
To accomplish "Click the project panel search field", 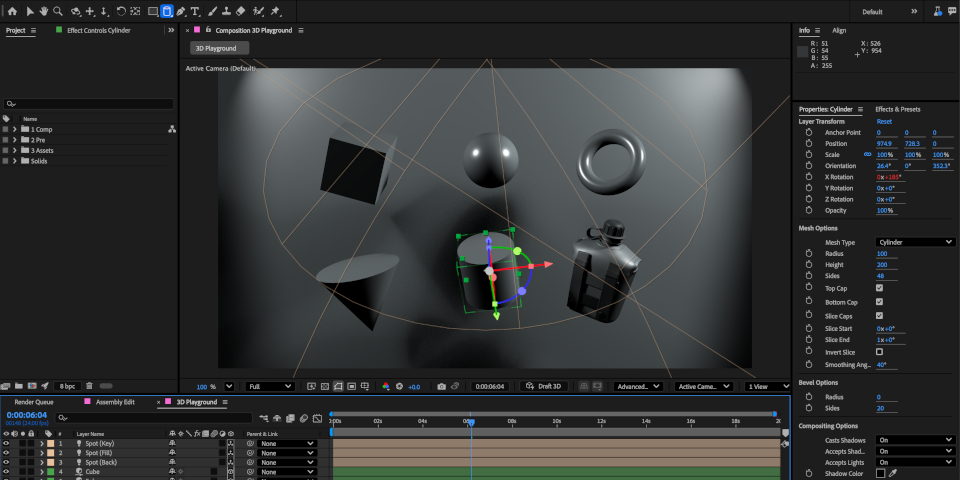I will click(90, 103).
